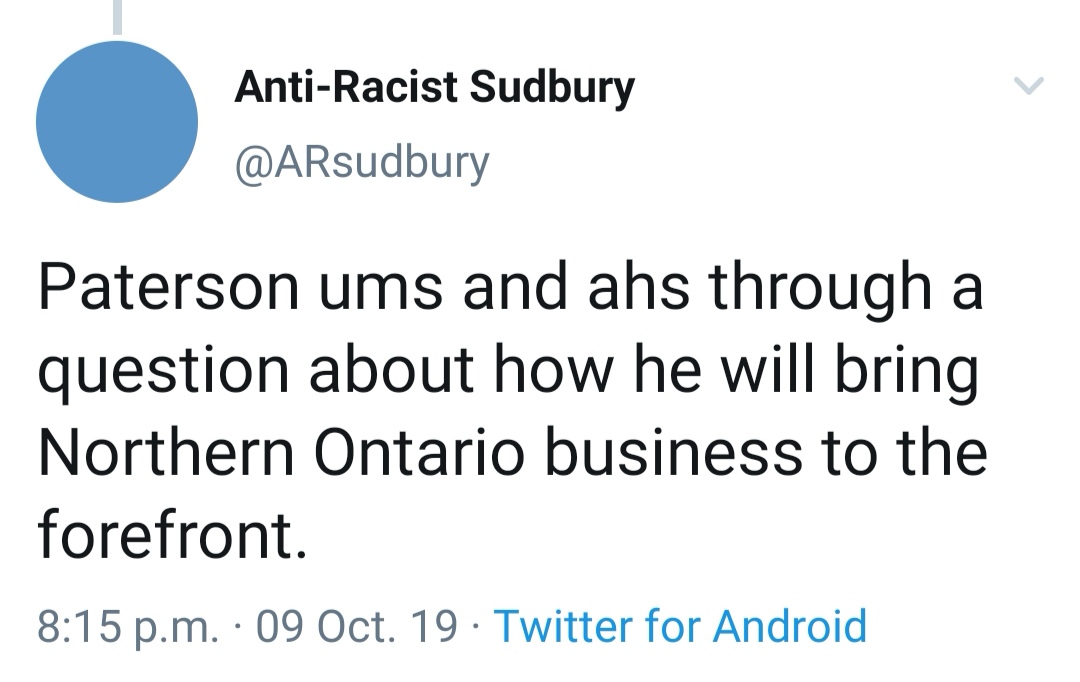The height and width of the screenshot is (682, 1080).
Task: Tap the blue circular profile avatar
Action: click(x=117, y=122)
